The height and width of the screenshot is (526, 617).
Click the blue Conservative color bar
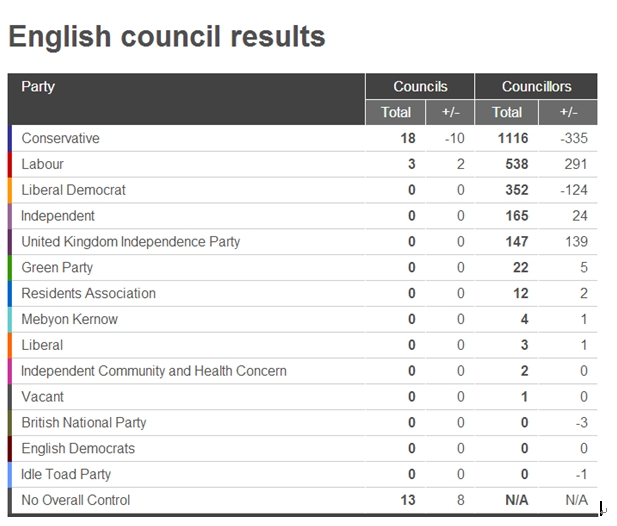pos(10,138)
